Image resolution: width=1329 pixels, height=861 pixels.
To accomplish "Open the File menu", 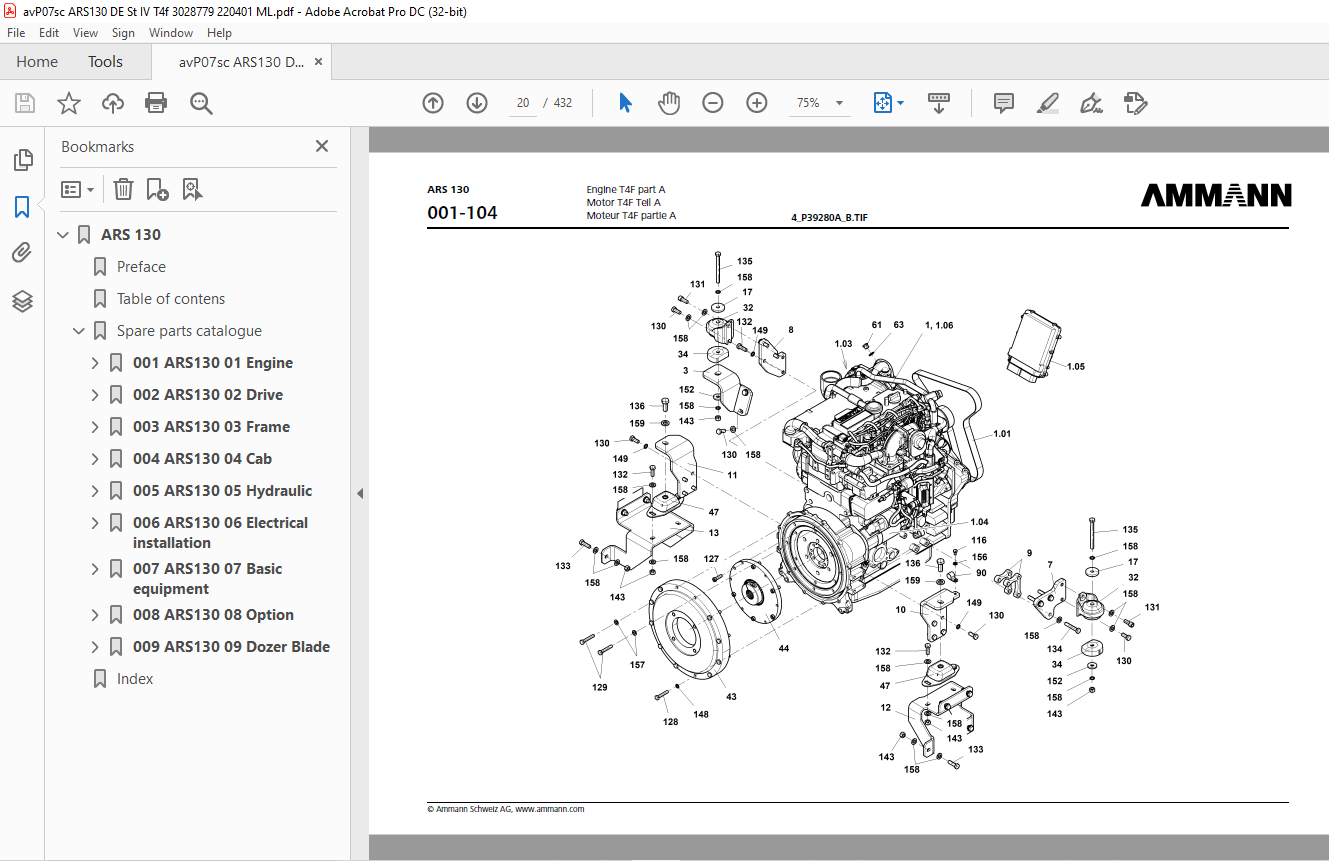I will 16,33.
